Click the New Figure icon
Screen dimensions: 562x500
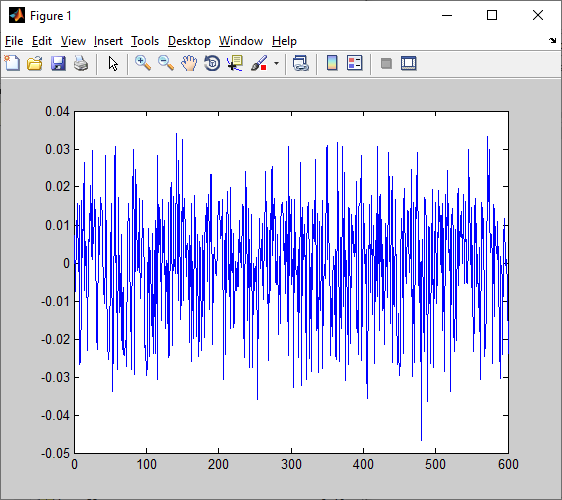coord(13,63)
